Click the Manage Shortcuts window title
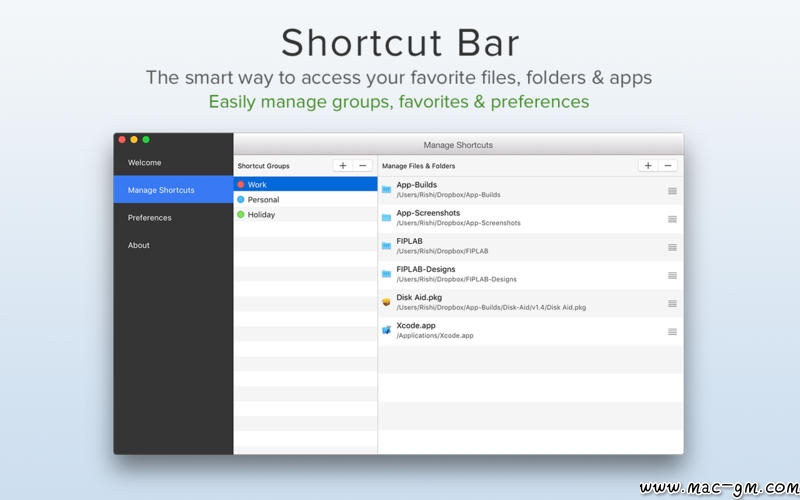 click(x=458, y=145)
